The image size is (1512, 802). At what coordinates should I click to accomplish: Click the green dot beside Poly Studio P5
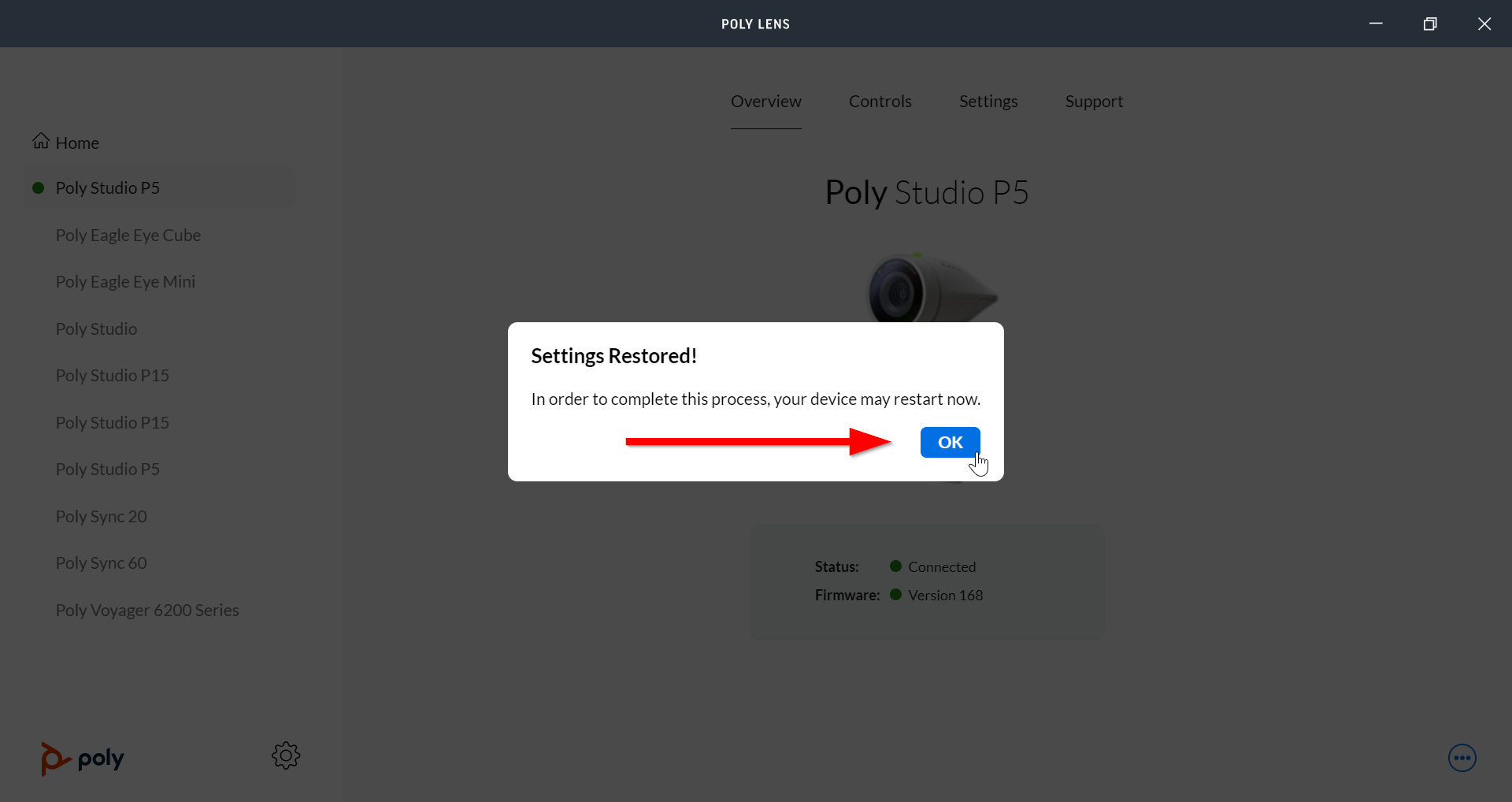point(37,188)
